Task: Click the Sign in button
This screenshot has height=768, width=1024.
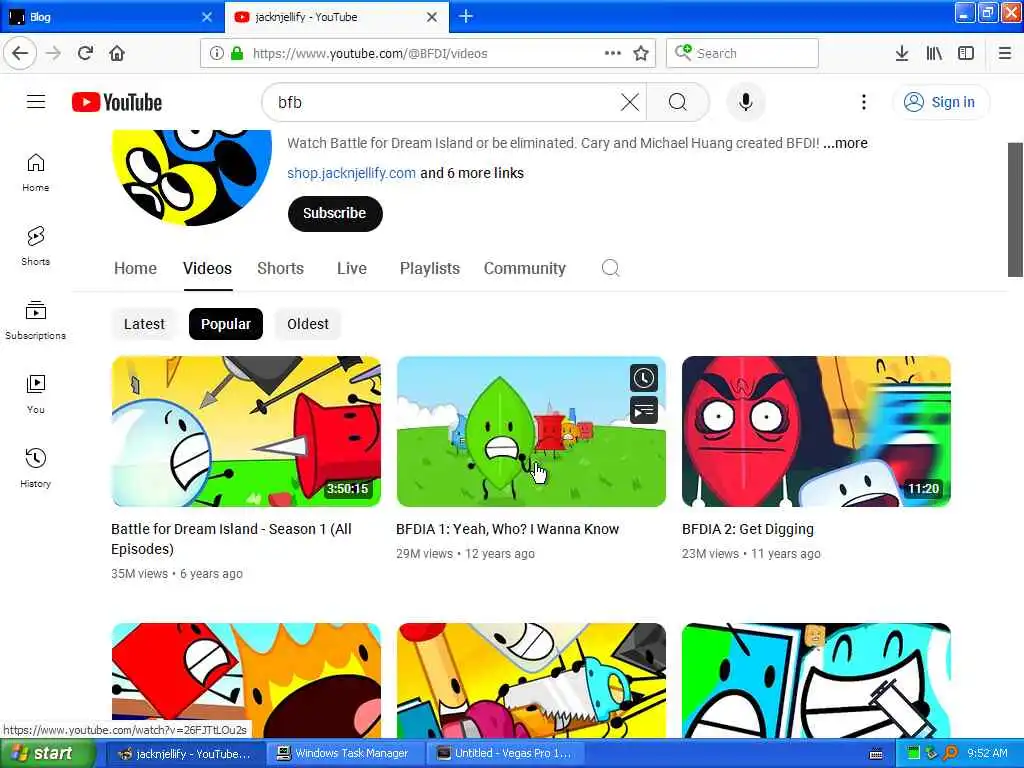Action: point(940,102)
